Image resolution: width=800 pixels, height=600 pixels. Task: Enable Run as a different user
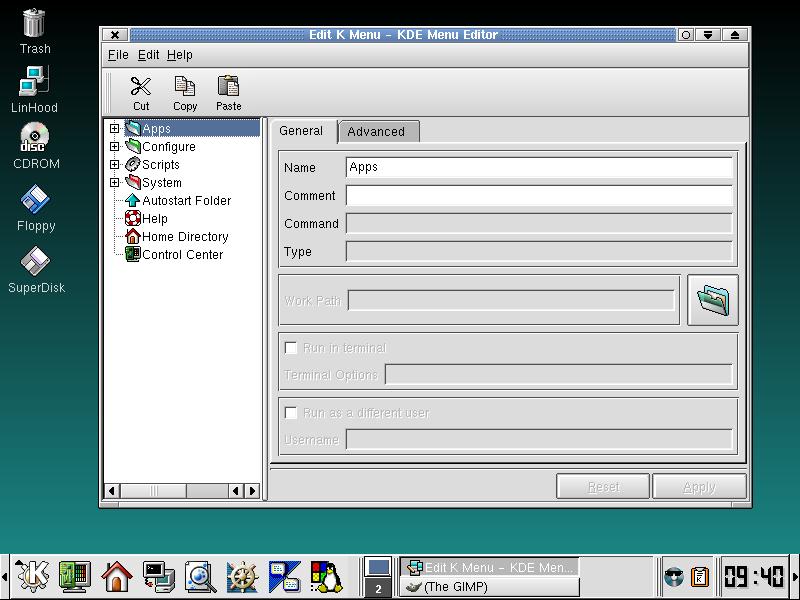(x=291, y=413)
